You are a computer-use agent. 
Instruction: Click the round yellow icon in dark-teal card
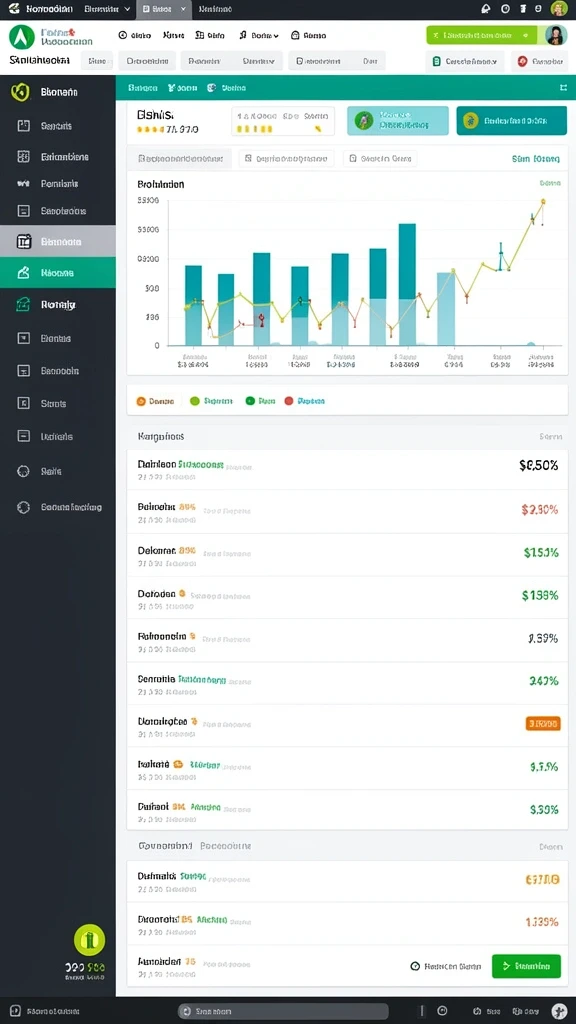pos(470,120)
